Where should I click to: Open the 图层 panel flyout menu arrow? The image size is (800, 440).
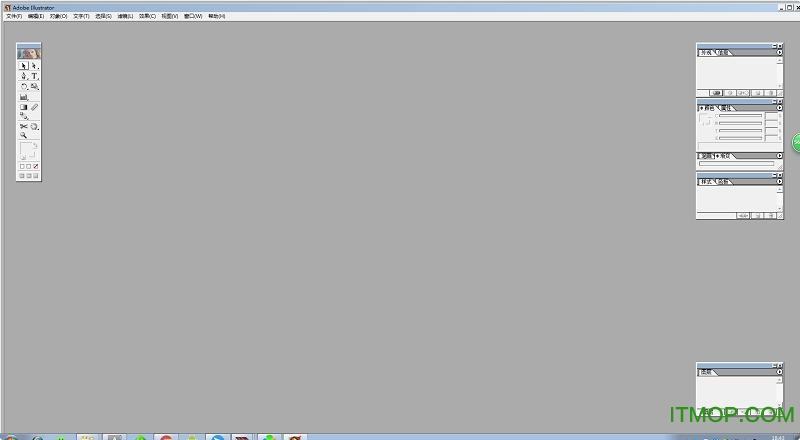coord(779,372)
